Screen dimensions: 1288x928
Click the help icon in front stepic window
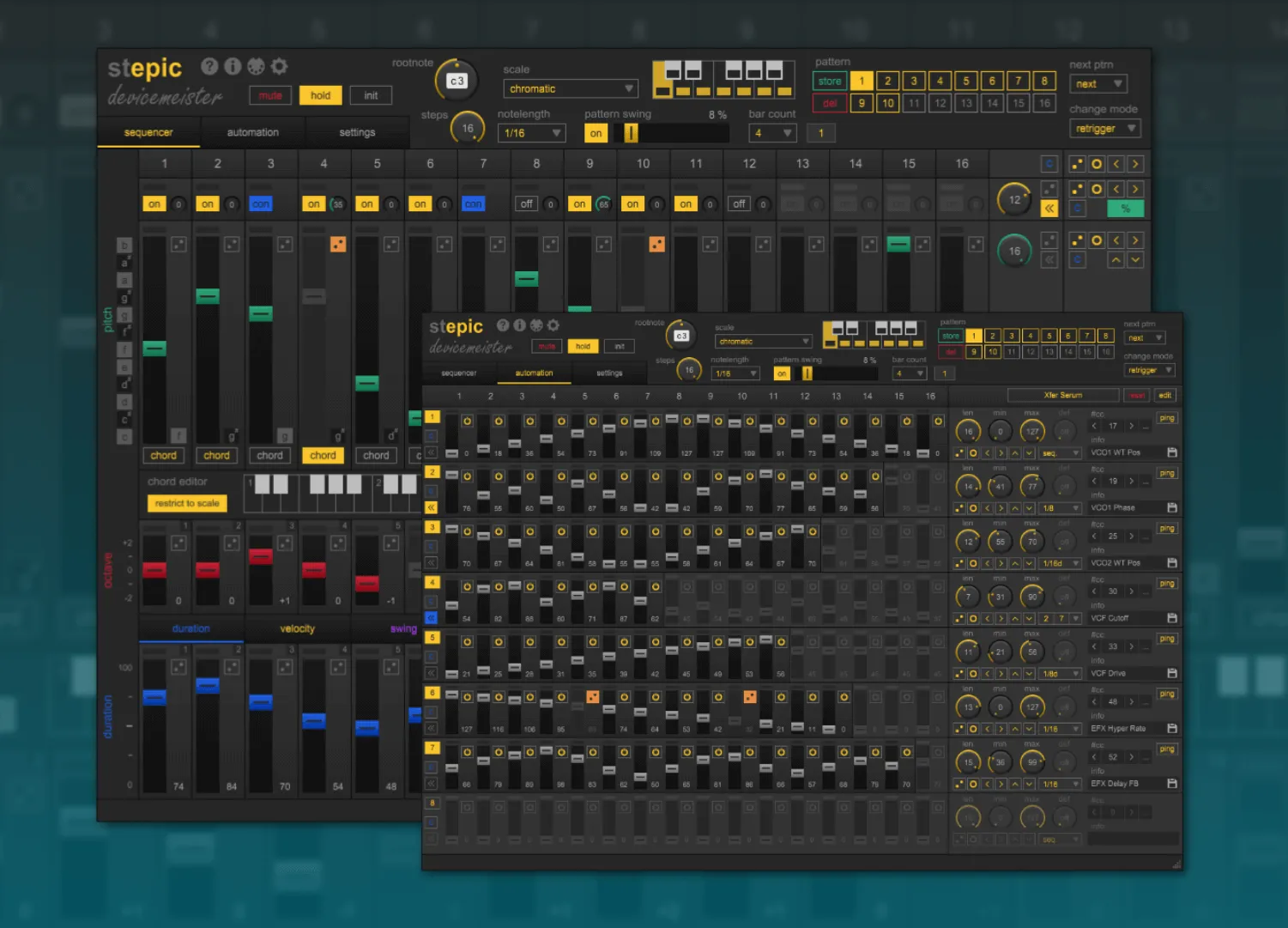click(503, 325)
